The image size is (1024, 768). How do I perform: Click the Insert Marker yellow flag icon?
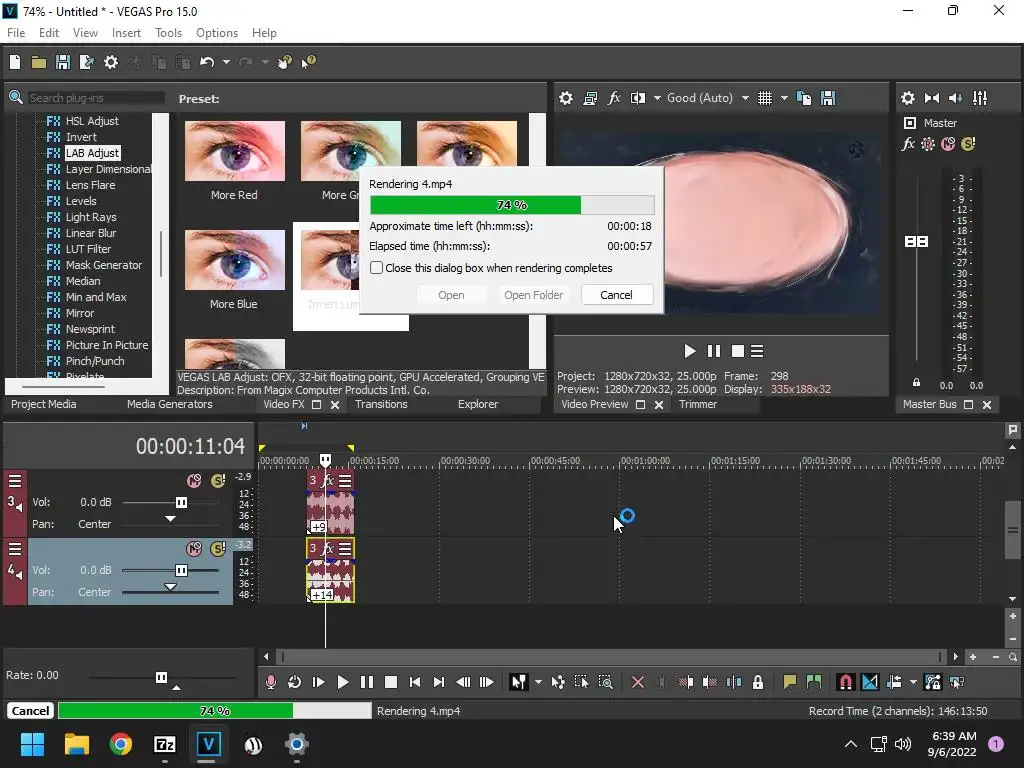[x=790, y=682]
